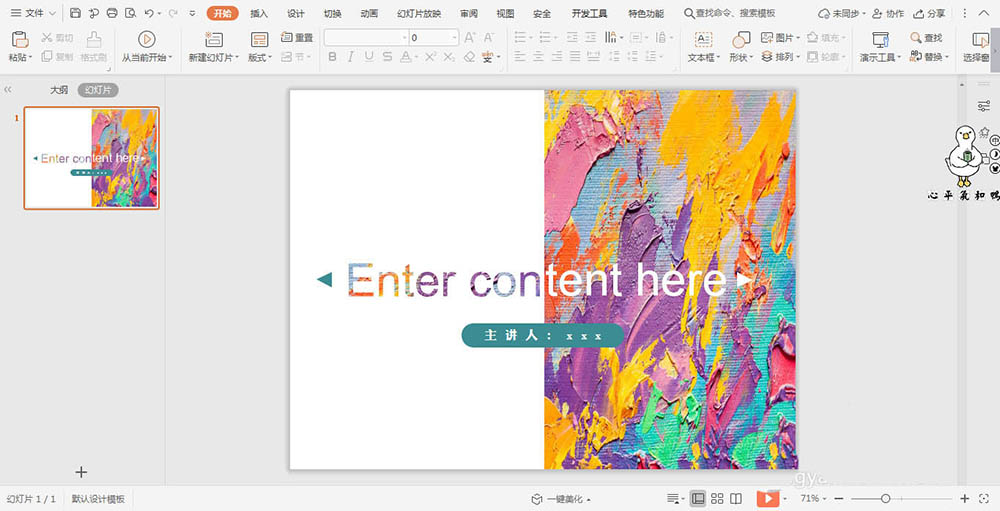Open the font size dropdown
1000x511 pixels.
pyautogui.click(x=454, y=38)
